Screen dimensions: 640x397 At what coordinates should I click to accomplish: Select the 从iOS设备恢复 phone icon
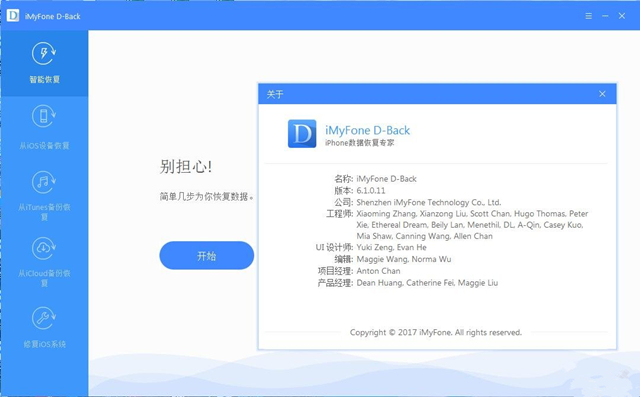coord(44,116)
